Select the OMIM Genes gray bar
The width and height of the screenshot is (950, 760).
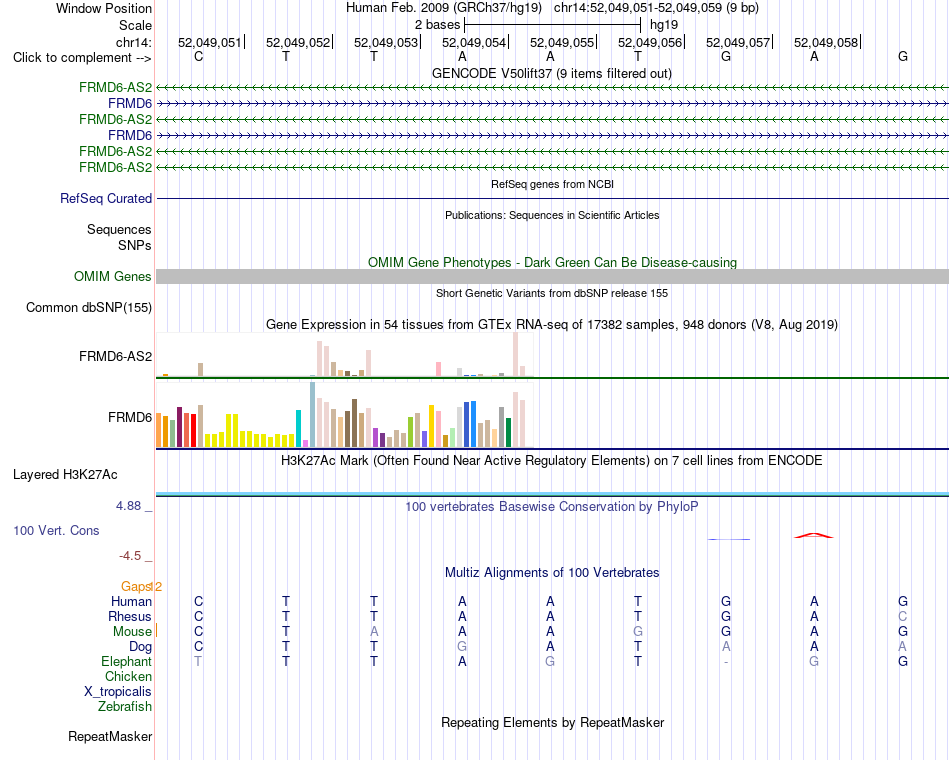552,276
